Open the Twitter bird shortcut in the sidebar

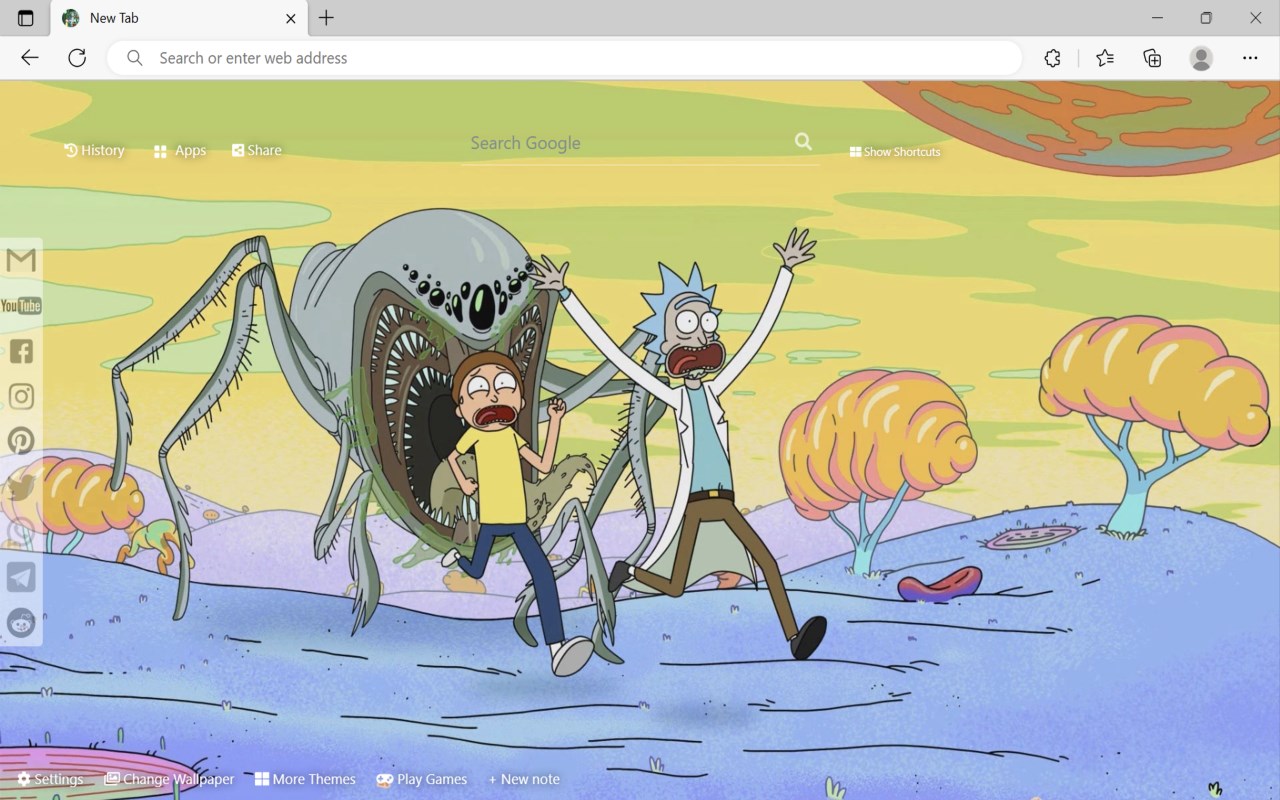tap(21, 487)
